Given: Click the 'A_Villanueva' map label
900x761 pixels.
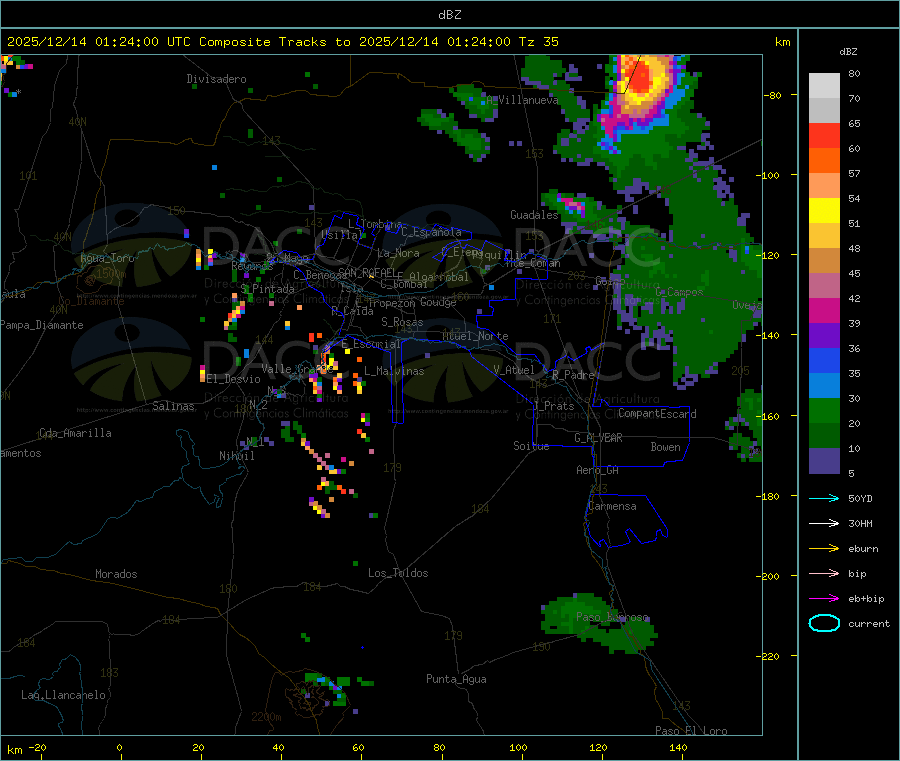Looking at the screenshot, I should point(522,100).
